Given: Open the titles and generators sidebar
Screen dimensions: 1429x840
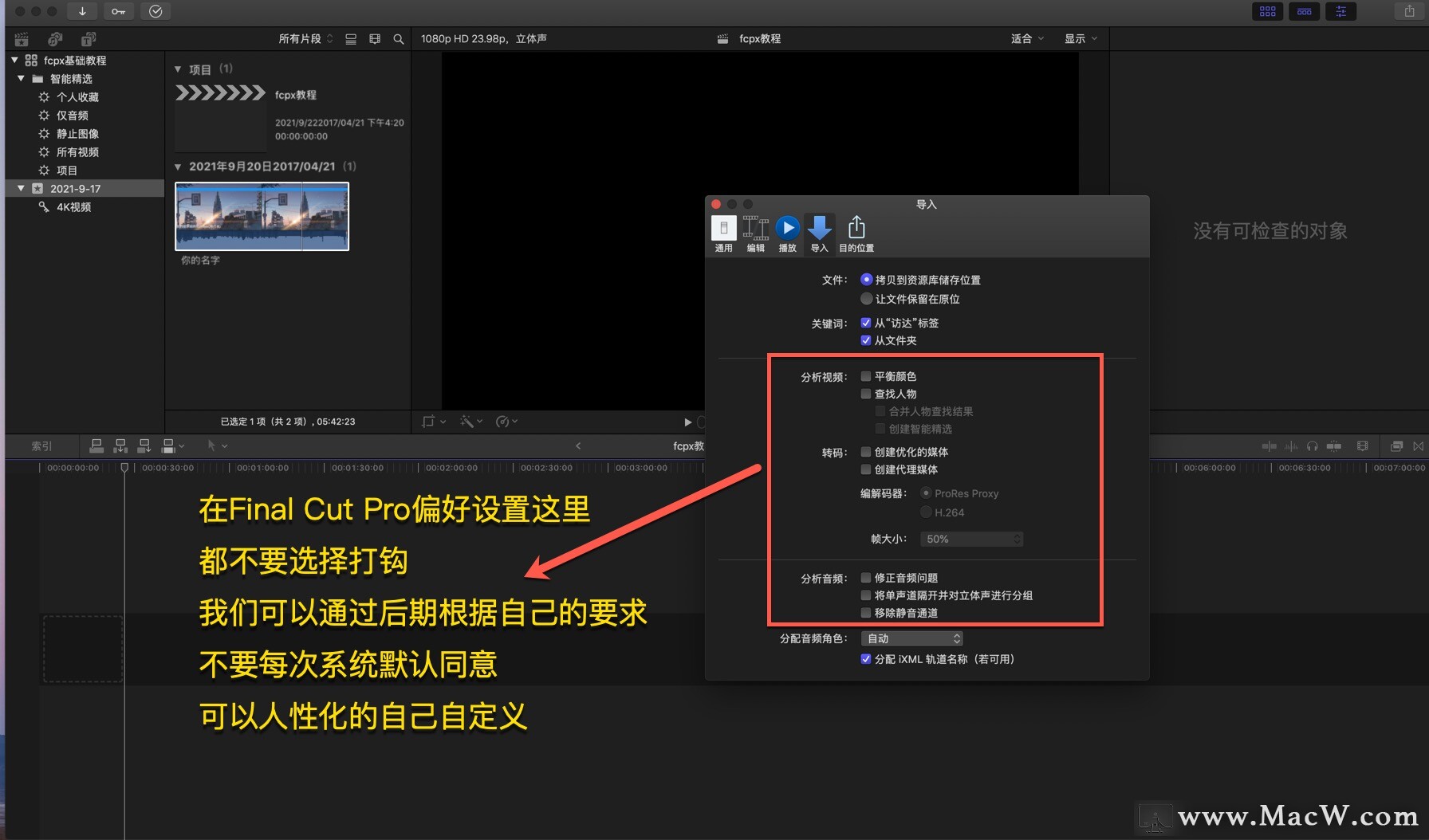Looking at the screenshot, I should (89, 39).
